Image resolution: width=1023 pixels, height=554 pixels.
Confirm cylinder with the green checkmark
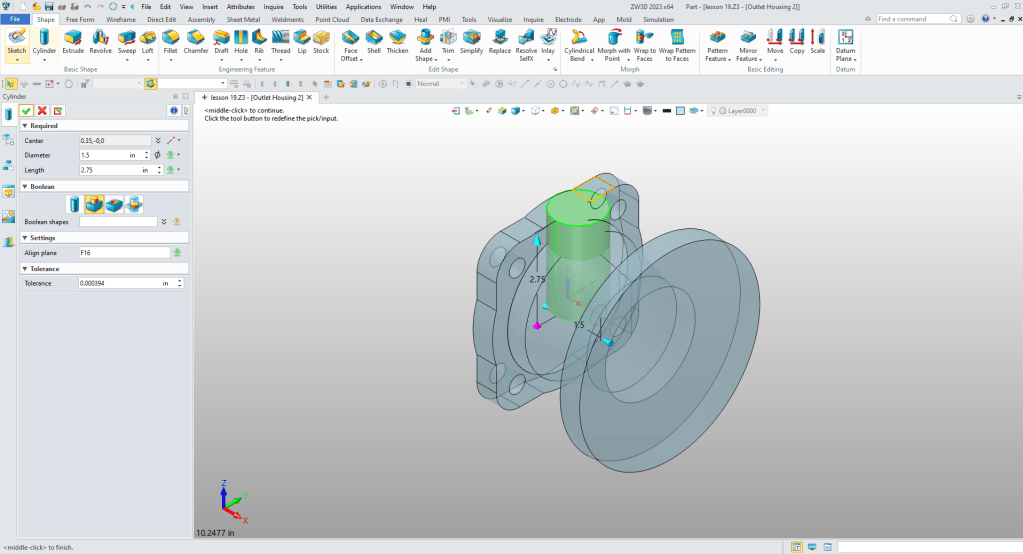27,110
